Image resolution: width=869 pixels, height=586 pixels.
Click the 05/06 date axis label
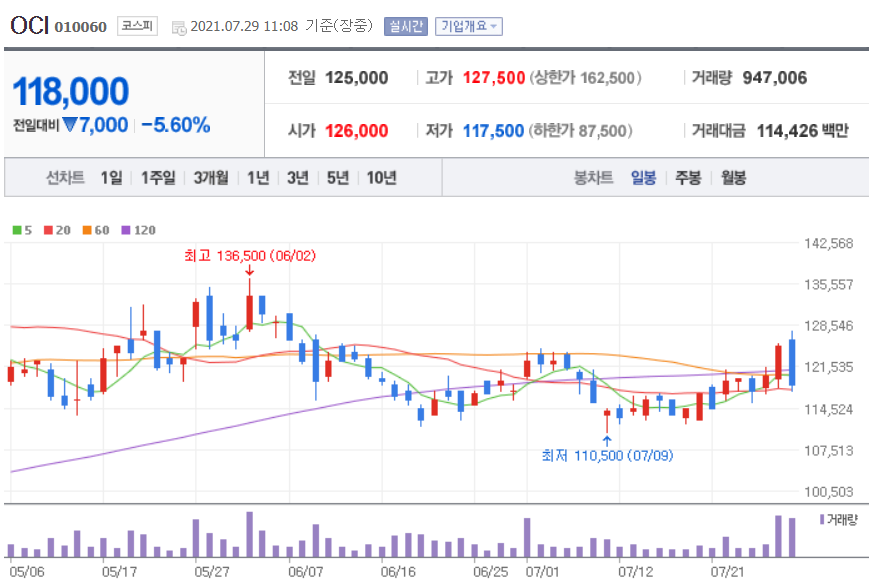pos(27,572)
